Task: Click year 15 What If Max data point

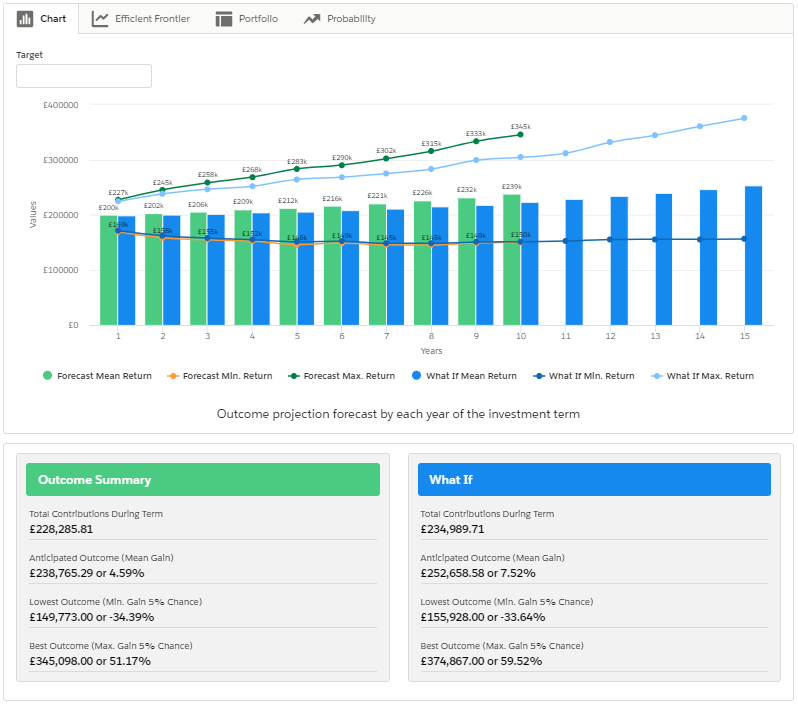Action: tap(744, 118)
